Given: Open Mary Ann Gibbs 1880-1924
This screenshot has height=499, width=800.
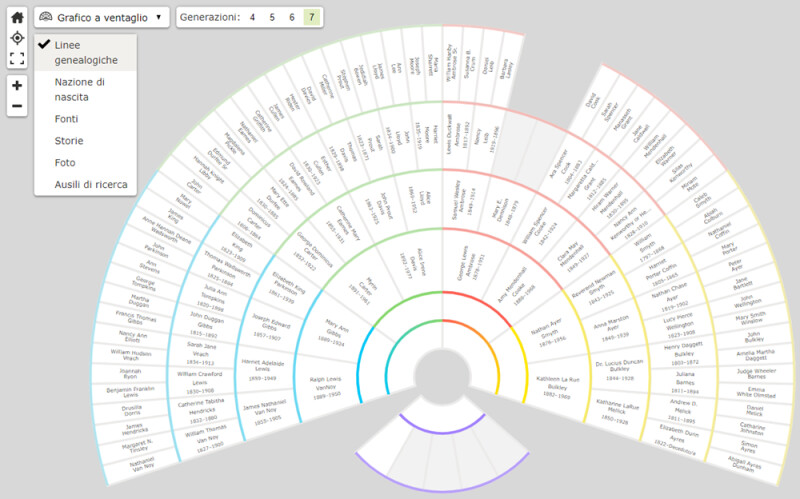Looking at the screenshot, I should pos(334,333).
